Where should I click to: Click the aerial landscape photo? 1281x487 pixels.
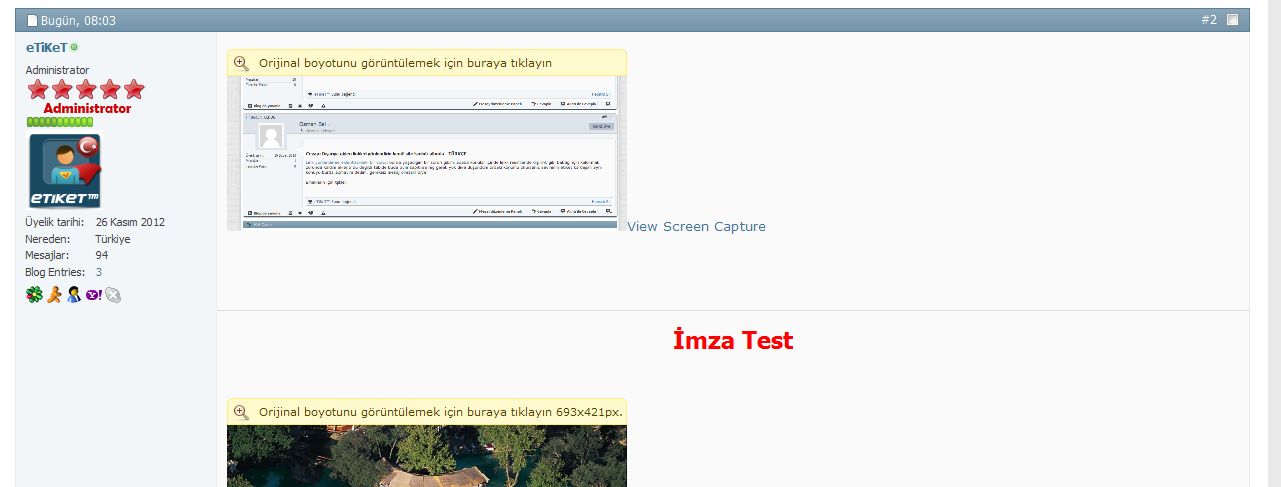[x=427, y=456]
